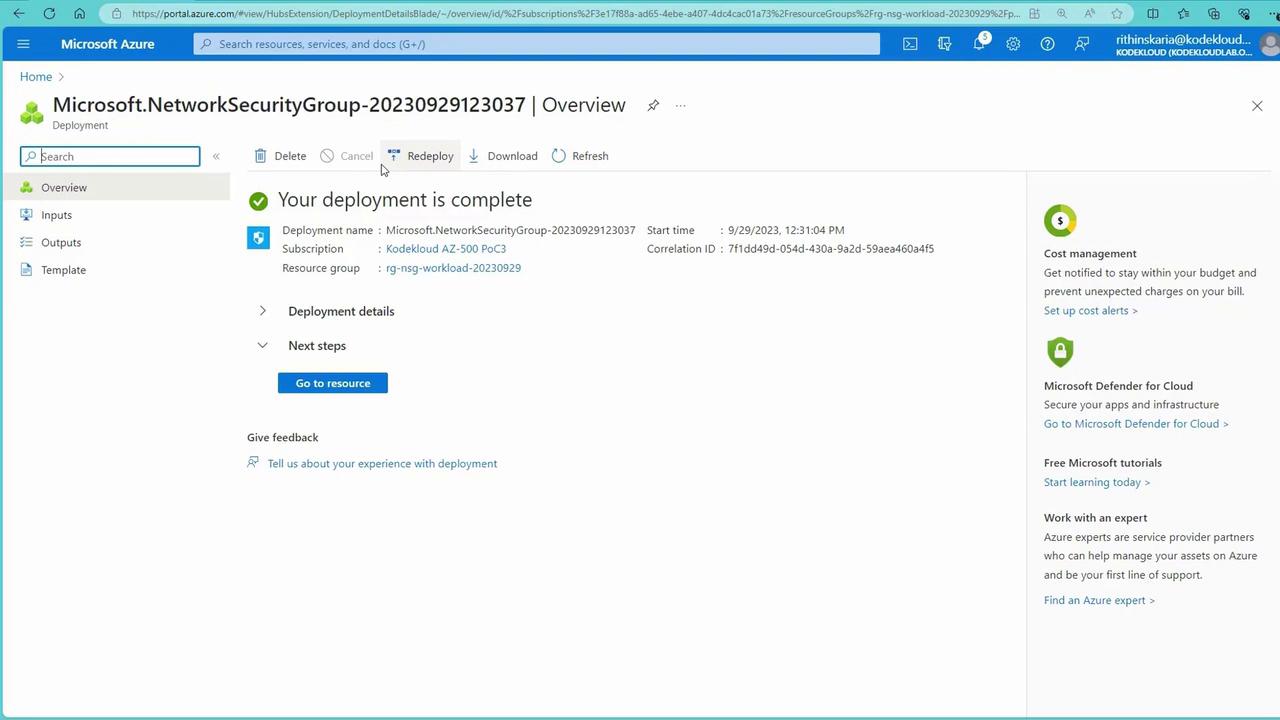Click the Deployment name value text
The width and height of the screenshot is (1280, 720).
[511, 230]
